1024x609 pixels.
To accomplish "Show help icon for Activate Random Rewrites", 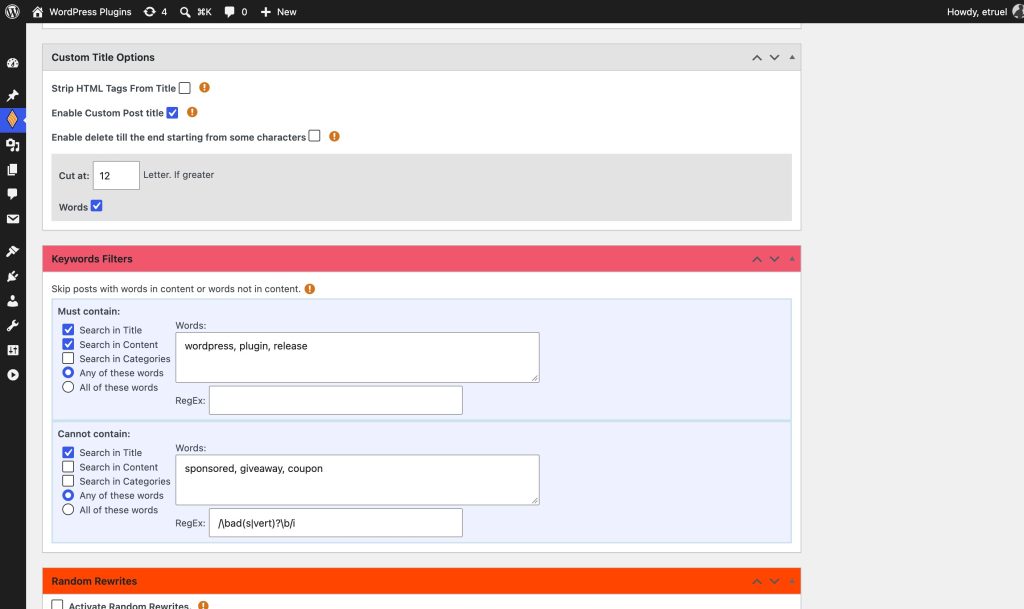I will point(203,605).
